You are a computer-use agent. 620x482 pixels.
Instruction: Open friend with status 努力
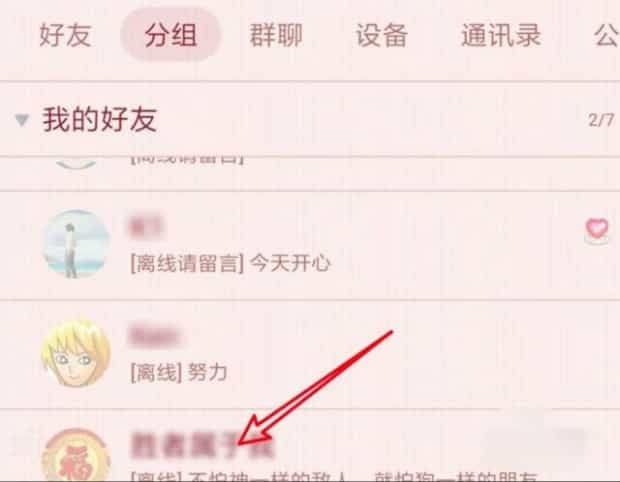coord(310,355)
